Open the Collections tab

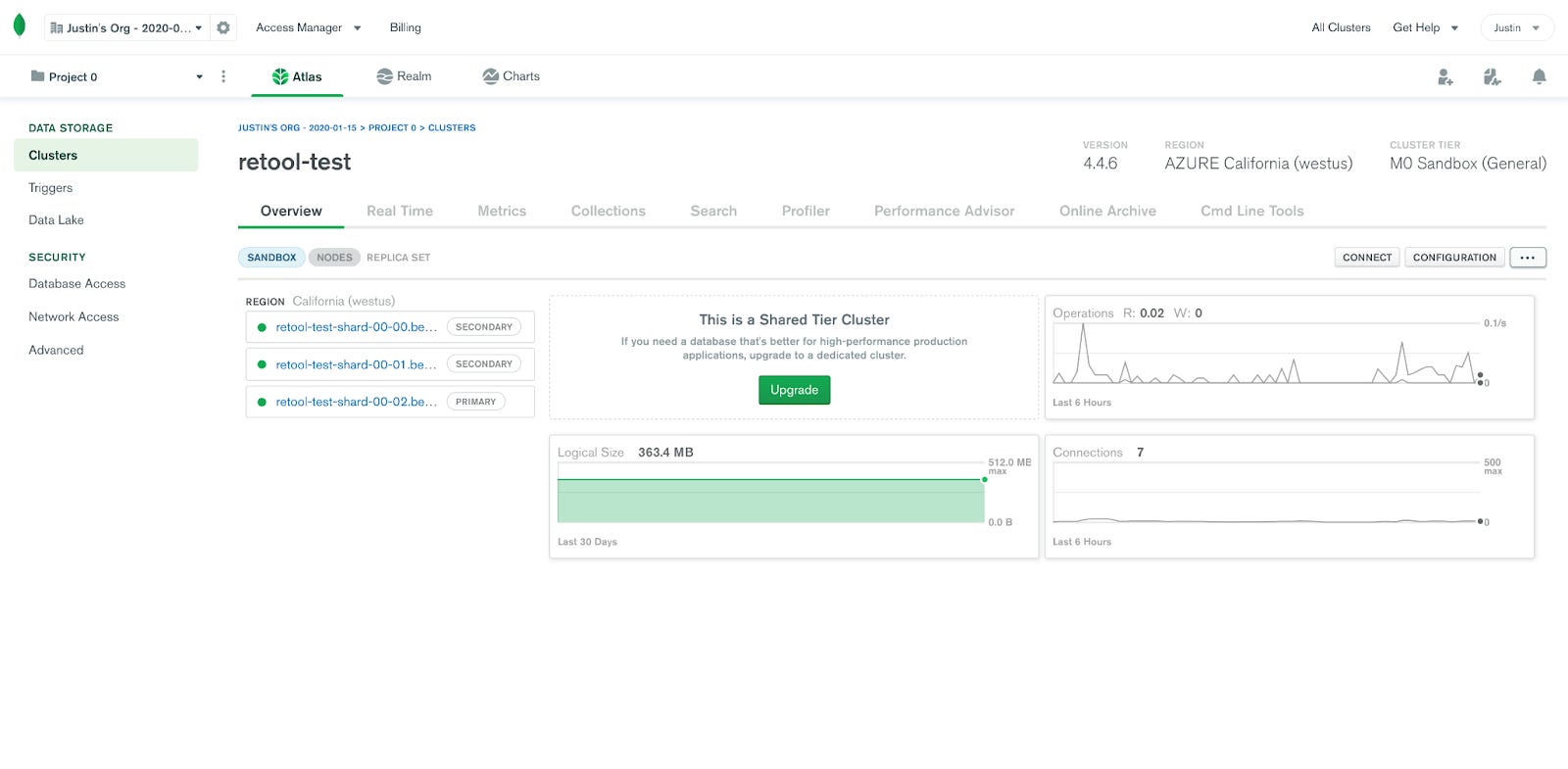tap(609, 211)
